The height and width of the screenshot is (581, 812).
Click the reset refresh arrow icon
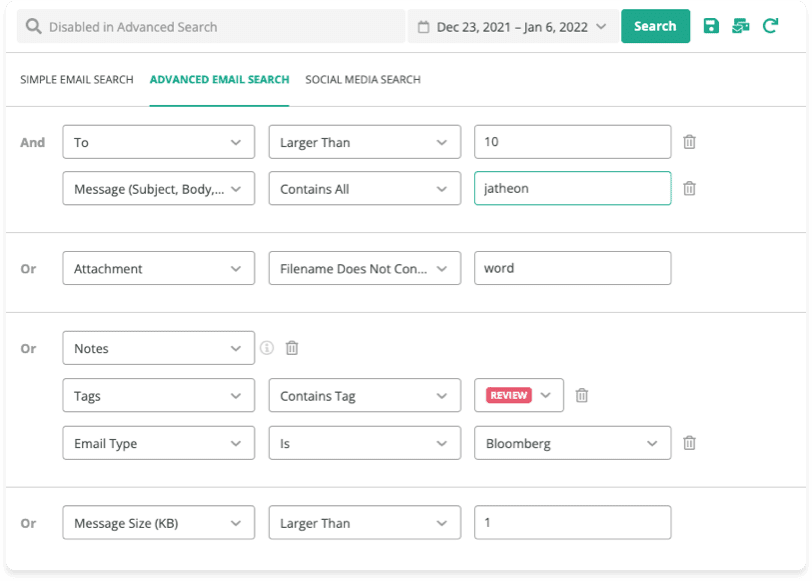coord(771,26)
